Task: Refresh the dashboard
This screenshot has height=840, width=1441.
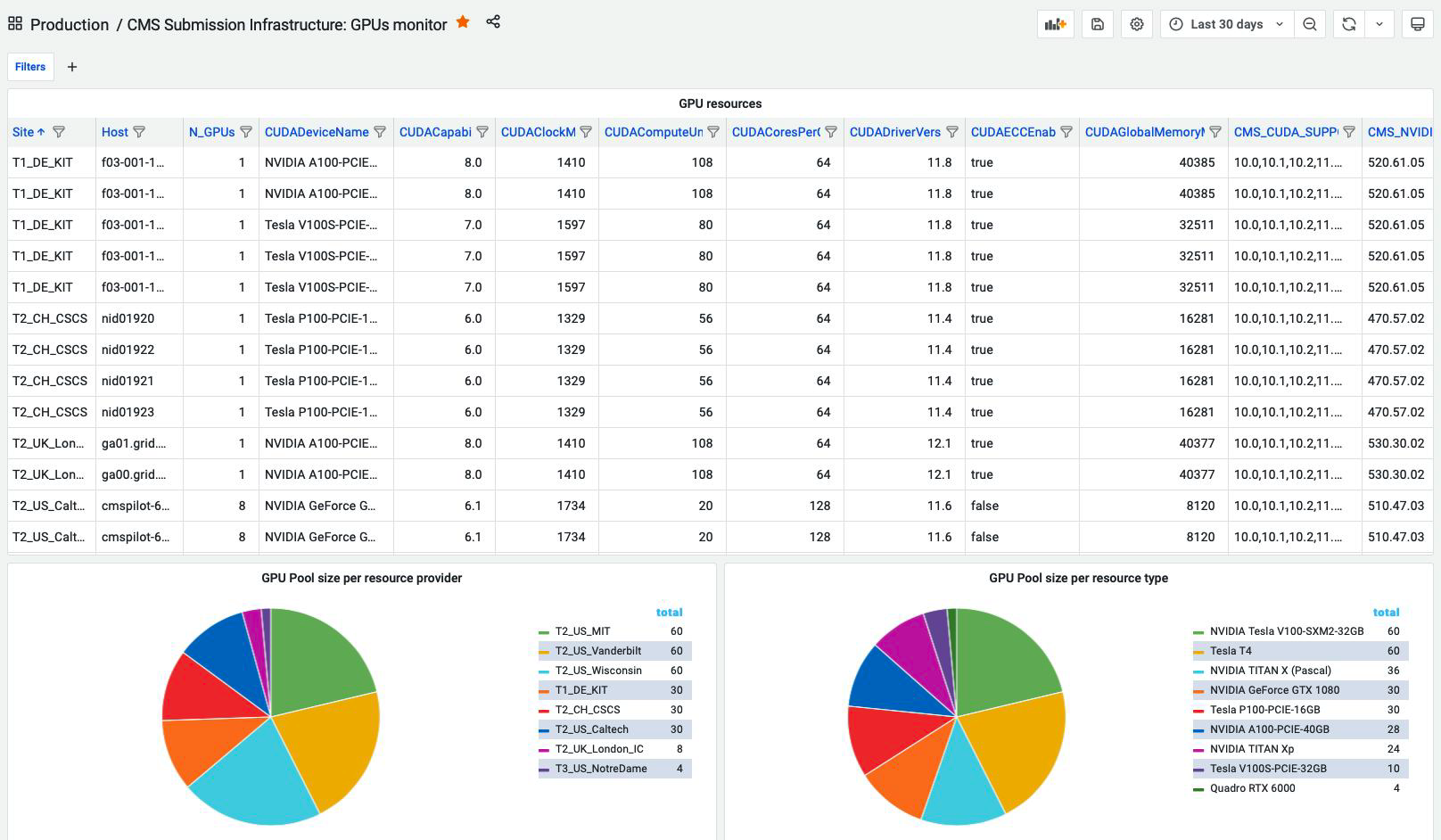Action: 1349,24
